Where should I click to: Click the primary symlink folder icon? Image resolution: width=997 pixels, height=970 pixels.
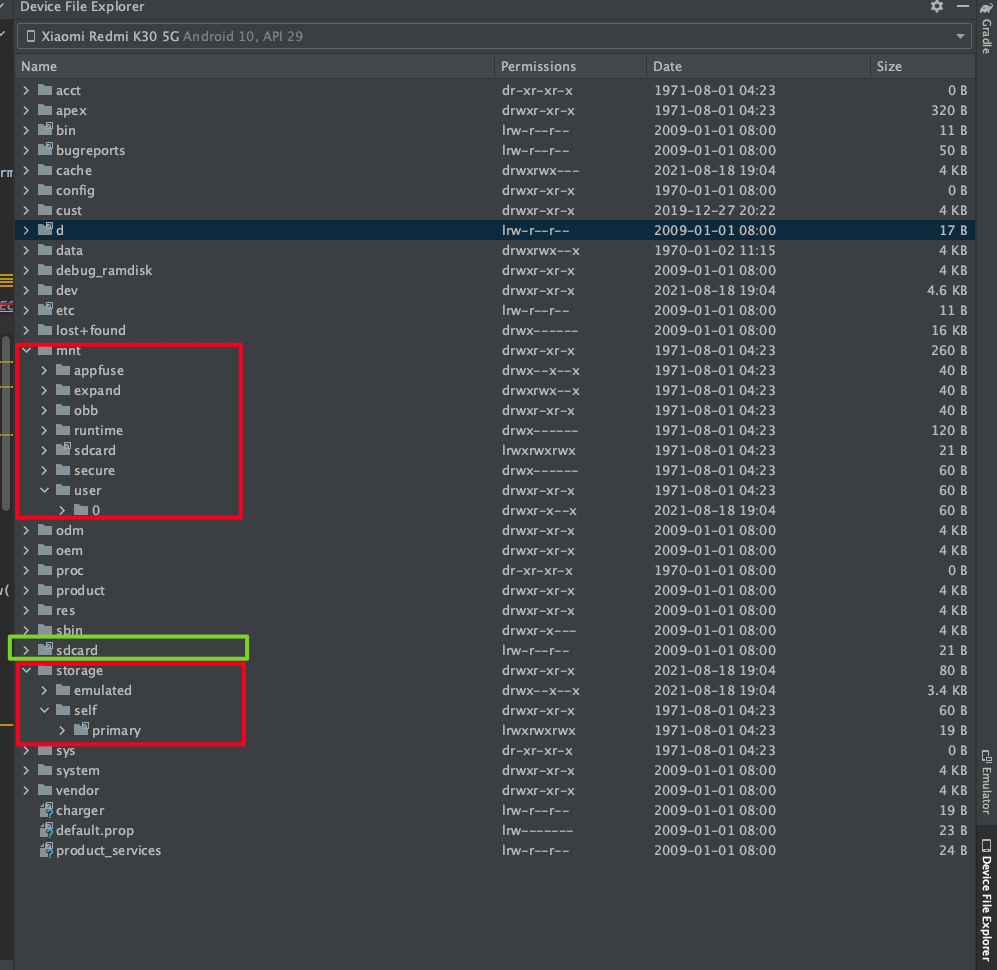pyautogui.click(x=80, y=729)
